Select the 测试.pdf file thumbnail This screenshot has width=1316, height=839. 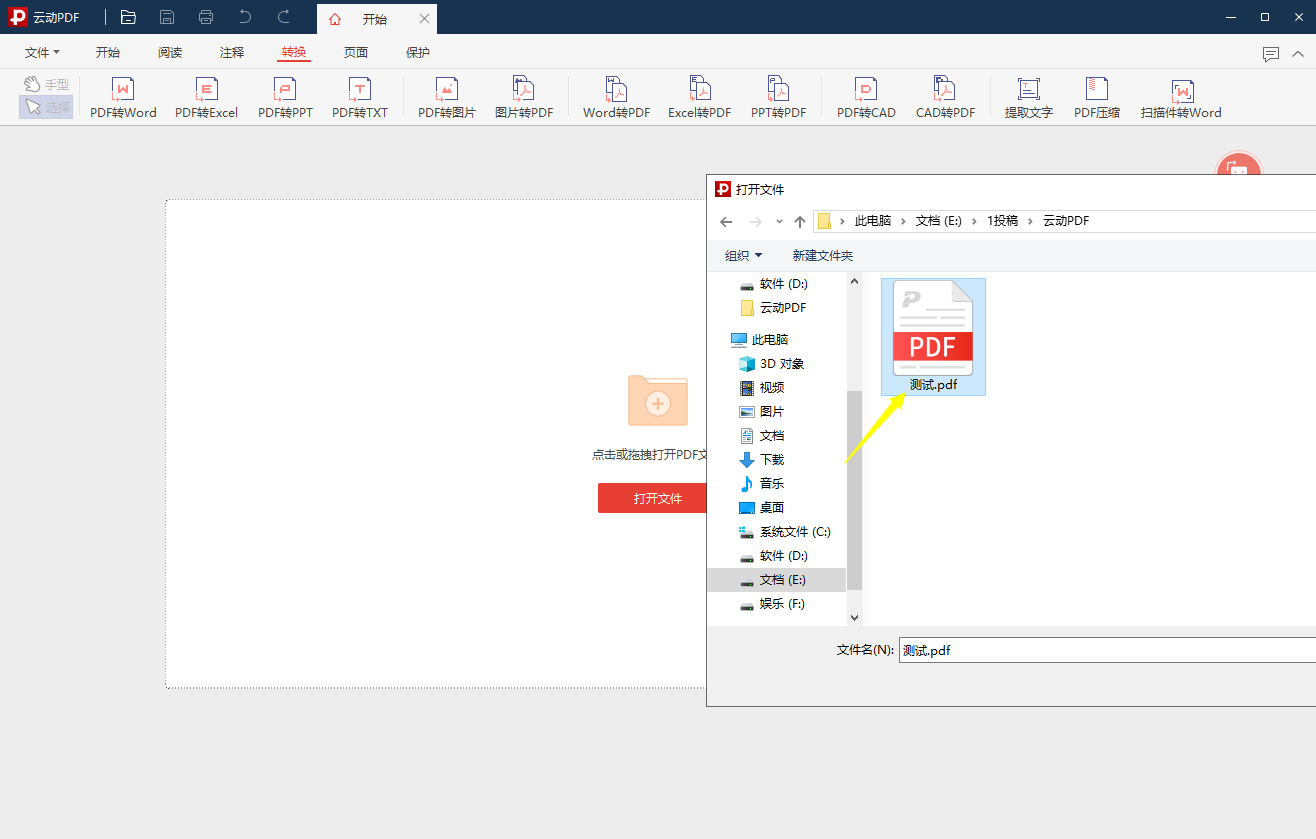click(x=933, y=336)
